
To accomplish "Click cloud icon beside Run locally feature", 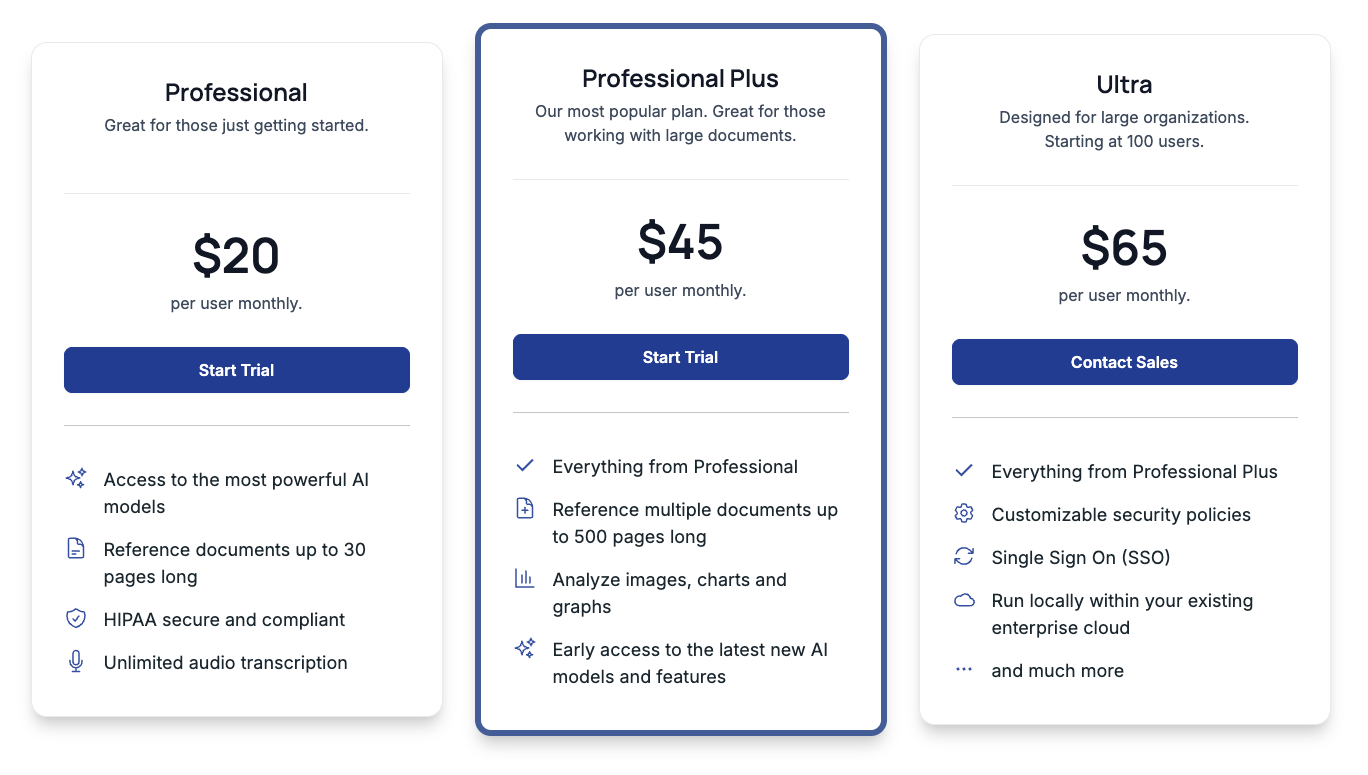I will point(964,600).
